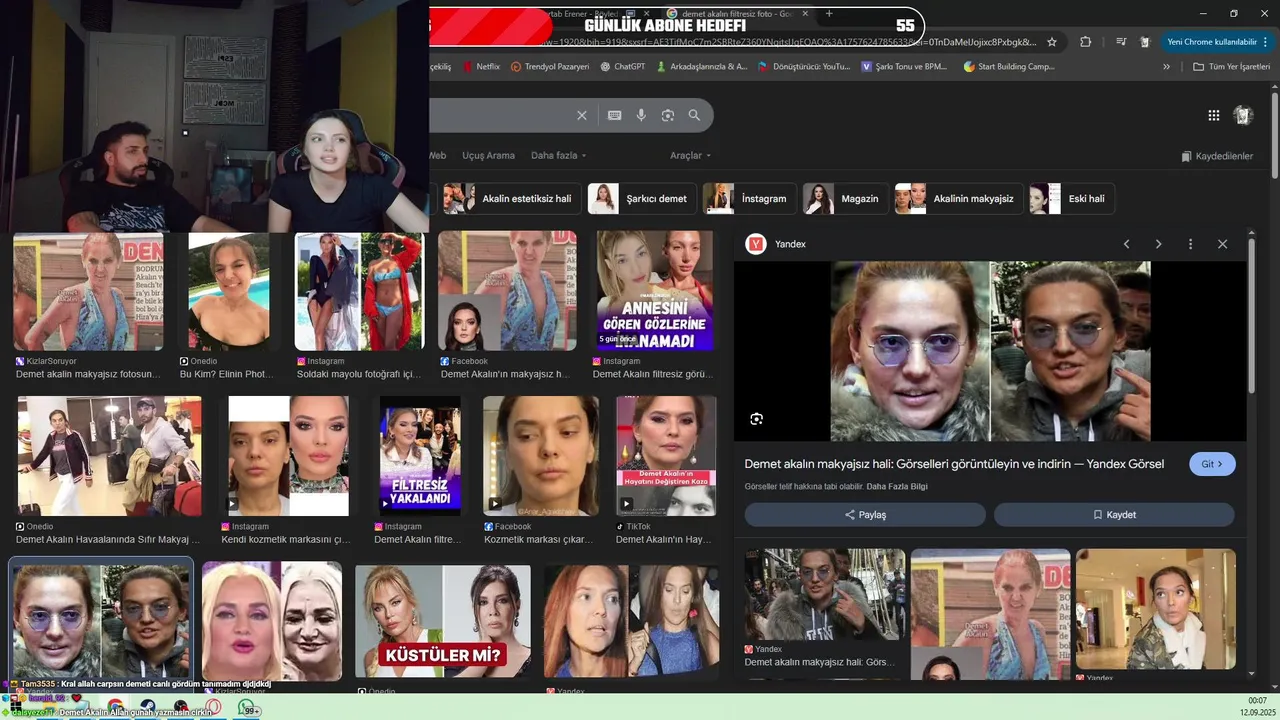Open 'Annesini gören gözlerine' Instagram thumbnail
The height and width of the screenshot is (720, 1280).
point(655,291)
